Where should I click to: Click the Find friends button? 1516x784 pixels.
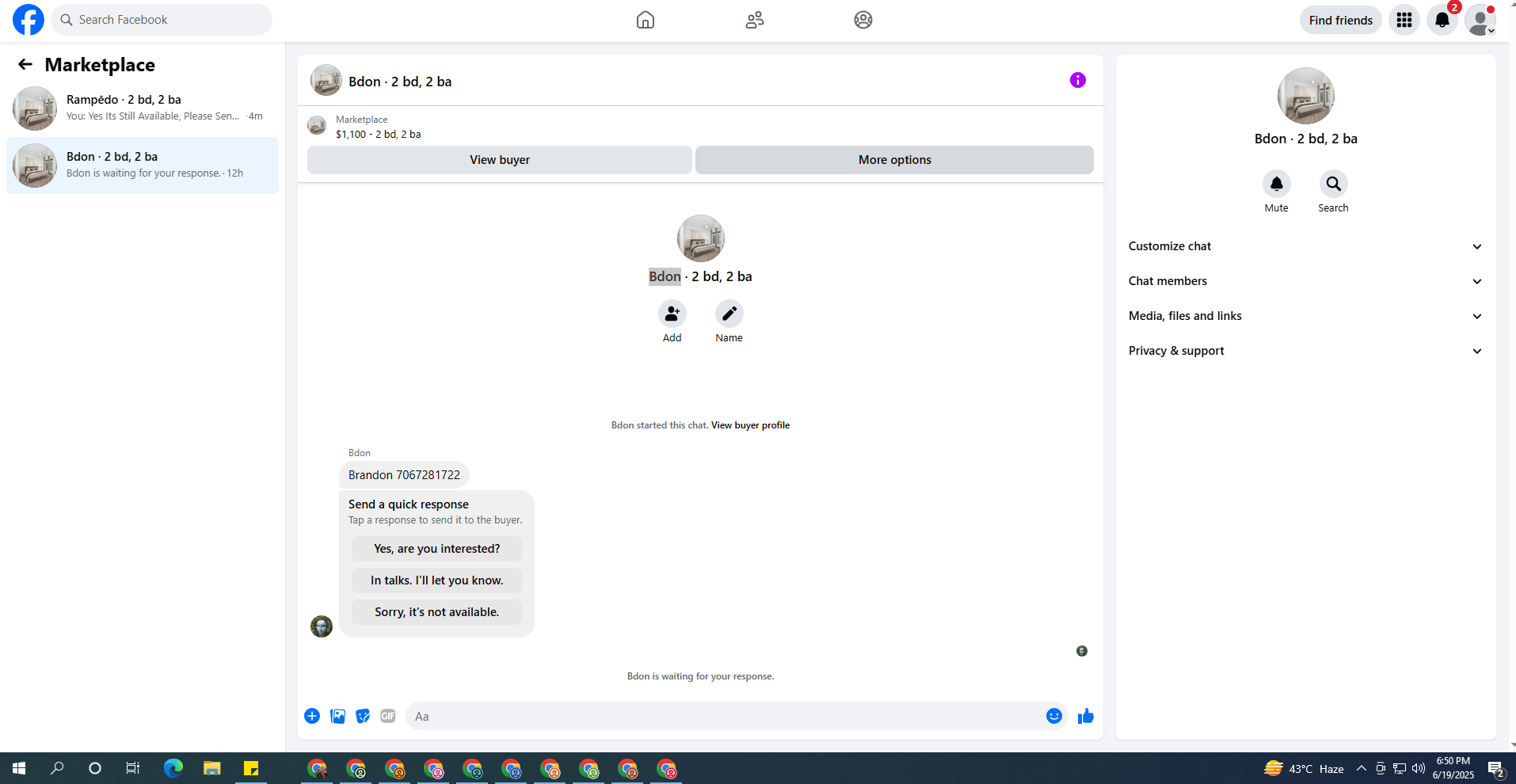[1341, 20]
